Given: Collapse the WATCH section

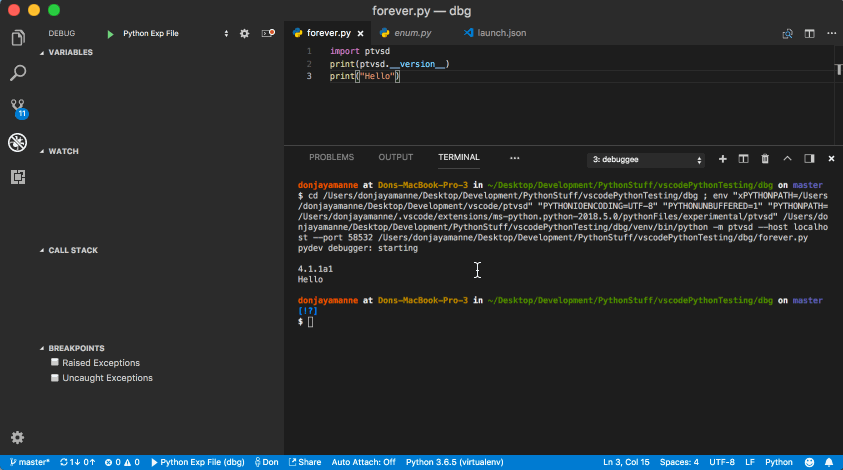Looking at the screenshot, I should (x=59, y=151).
